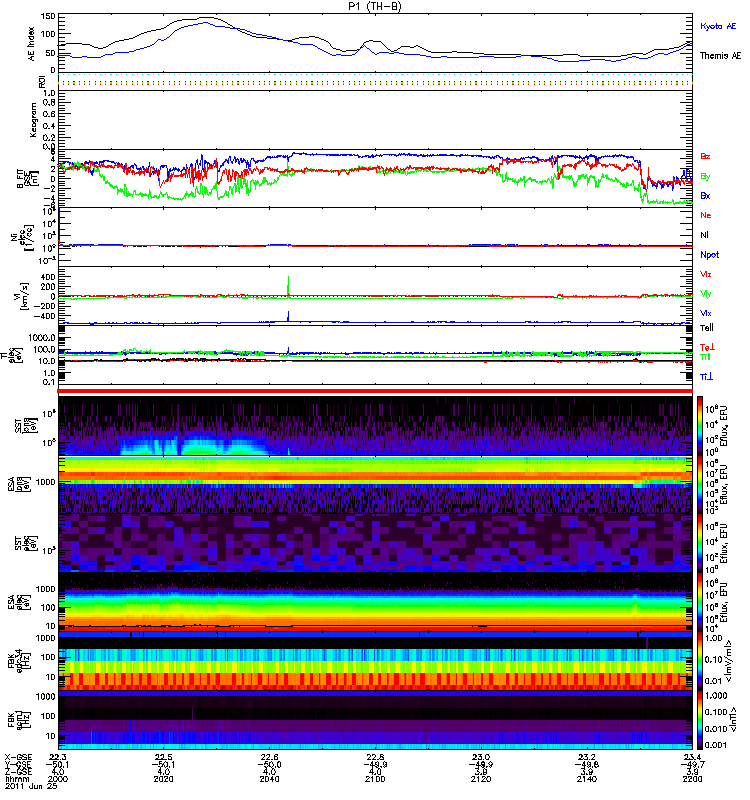Click the "2011 Jun 25" date label
The height and width of the screenshot is (800, 750).
pos(31,787)
